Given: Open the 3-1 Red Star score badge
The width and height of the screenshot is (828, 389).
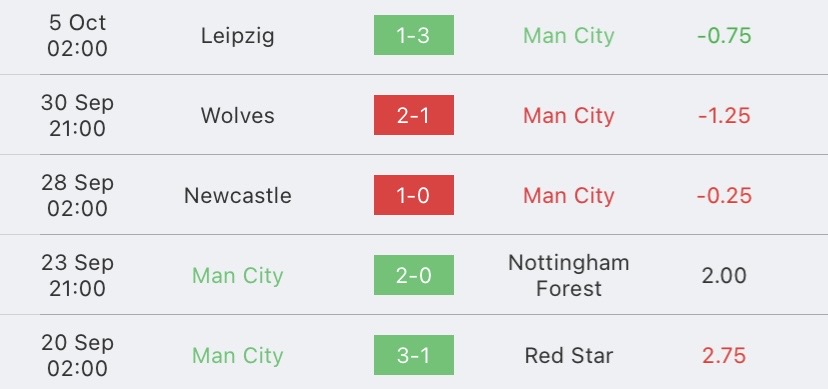Looking at the screenshot, I should (413, 355).
